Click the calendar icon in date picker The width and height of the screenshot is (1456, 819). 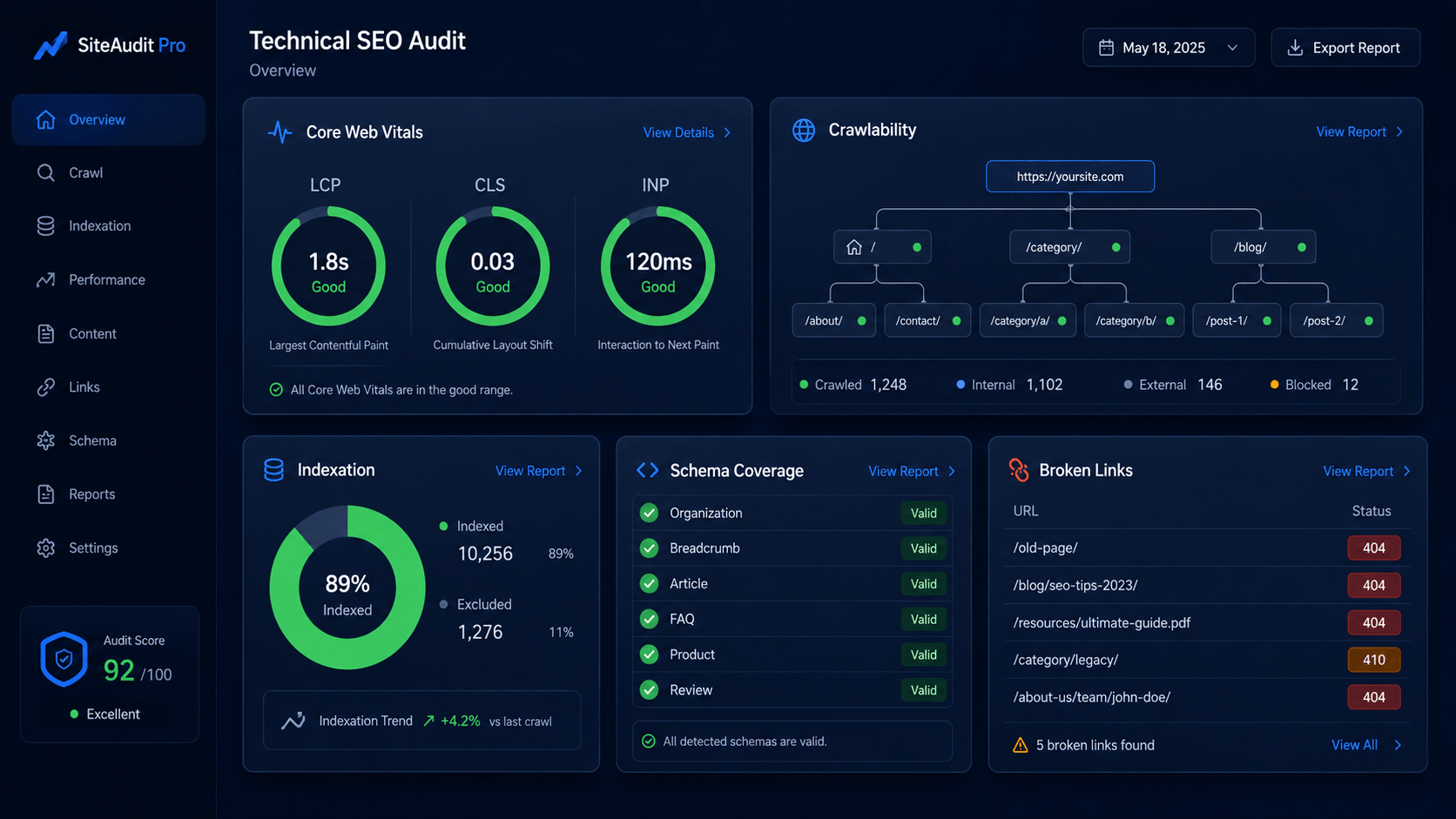(1106, 48)
